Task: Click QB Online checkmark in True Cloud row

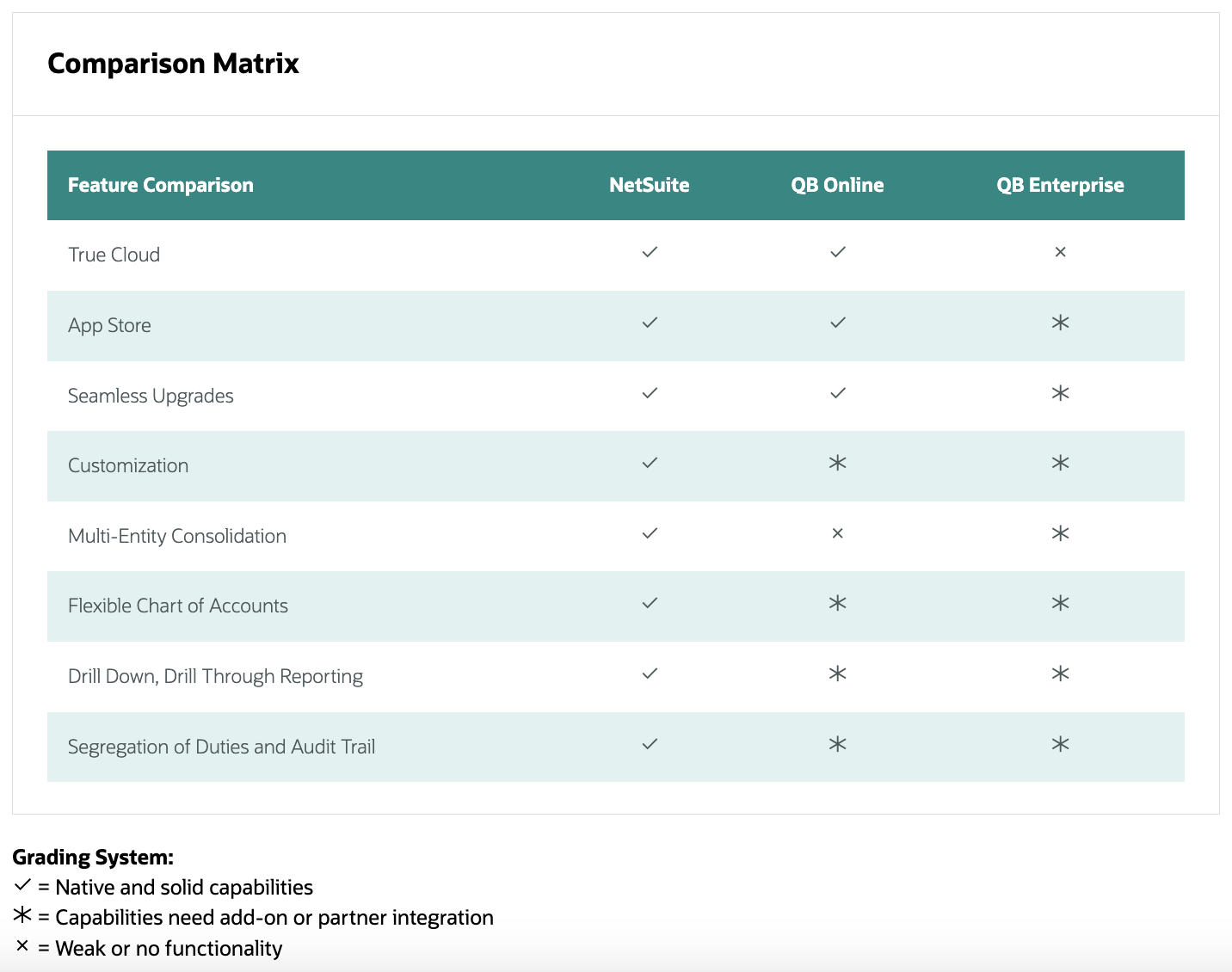Action: [838, 252]
